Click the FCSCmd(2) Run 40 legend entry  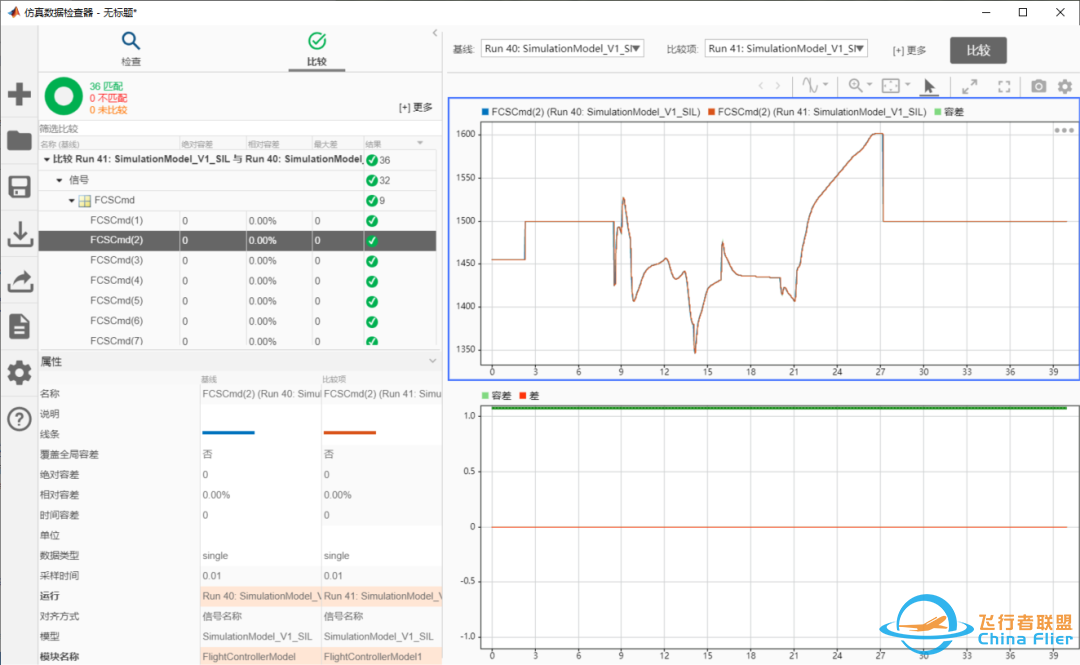pyautogui.click(x=590, y=112)
